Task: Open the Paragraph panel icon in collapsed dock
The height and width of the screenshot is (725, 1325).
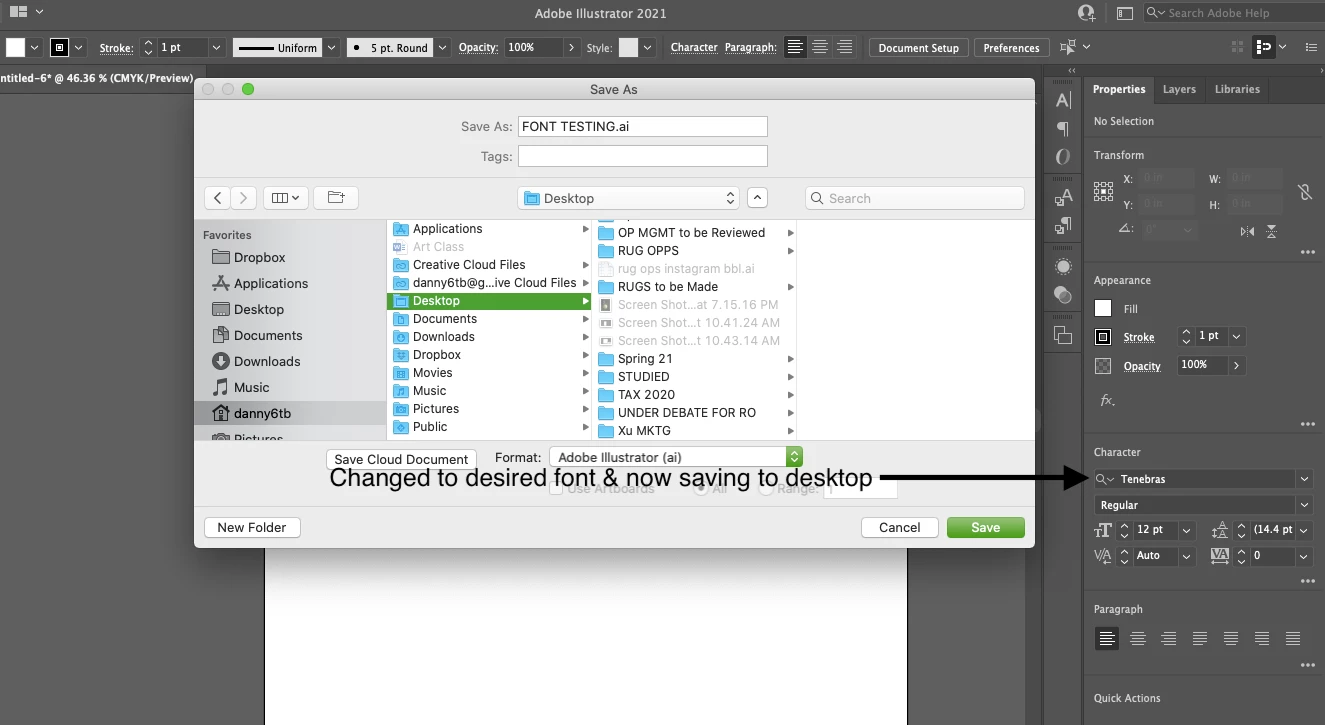Action: (1063, 129)
